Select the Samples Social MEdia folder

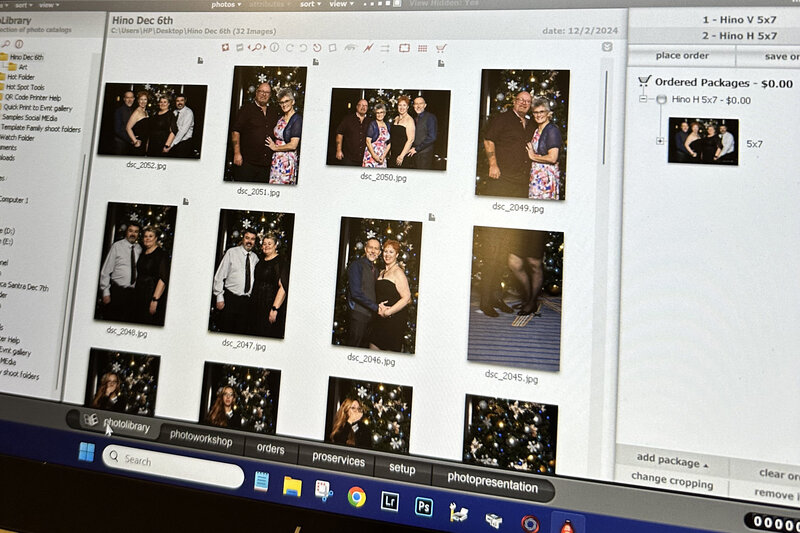click(30, 118)
